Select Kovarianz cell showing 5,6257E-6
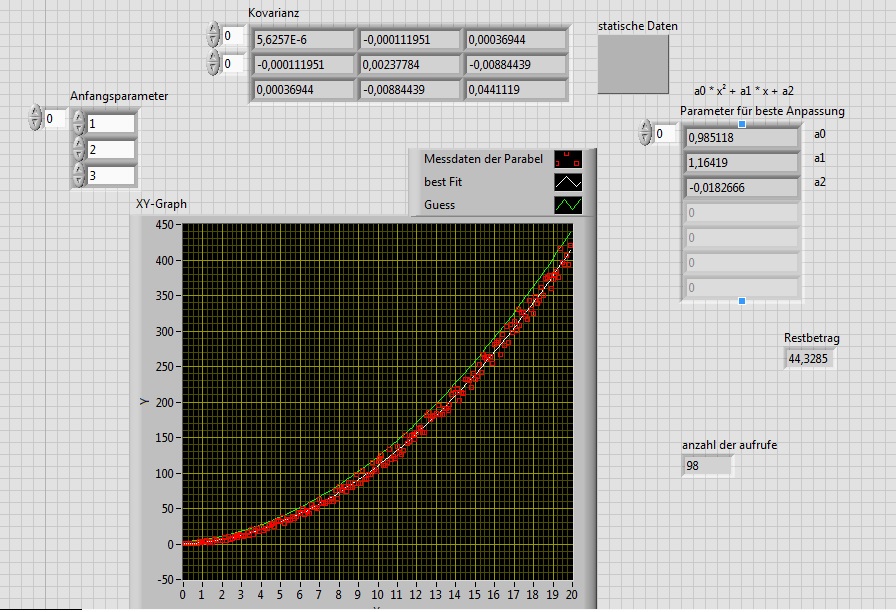Image resolution: width=896 pixels, height=612 pixels. (304, 40)
